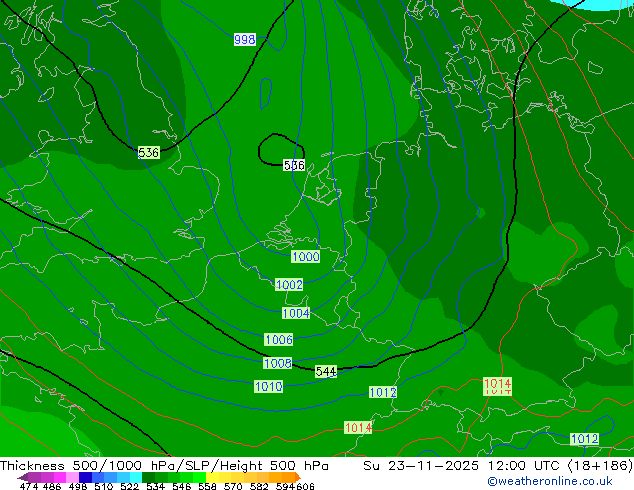Click the 546 legend value
Screen dimensions: 634x490
[182, 486]
